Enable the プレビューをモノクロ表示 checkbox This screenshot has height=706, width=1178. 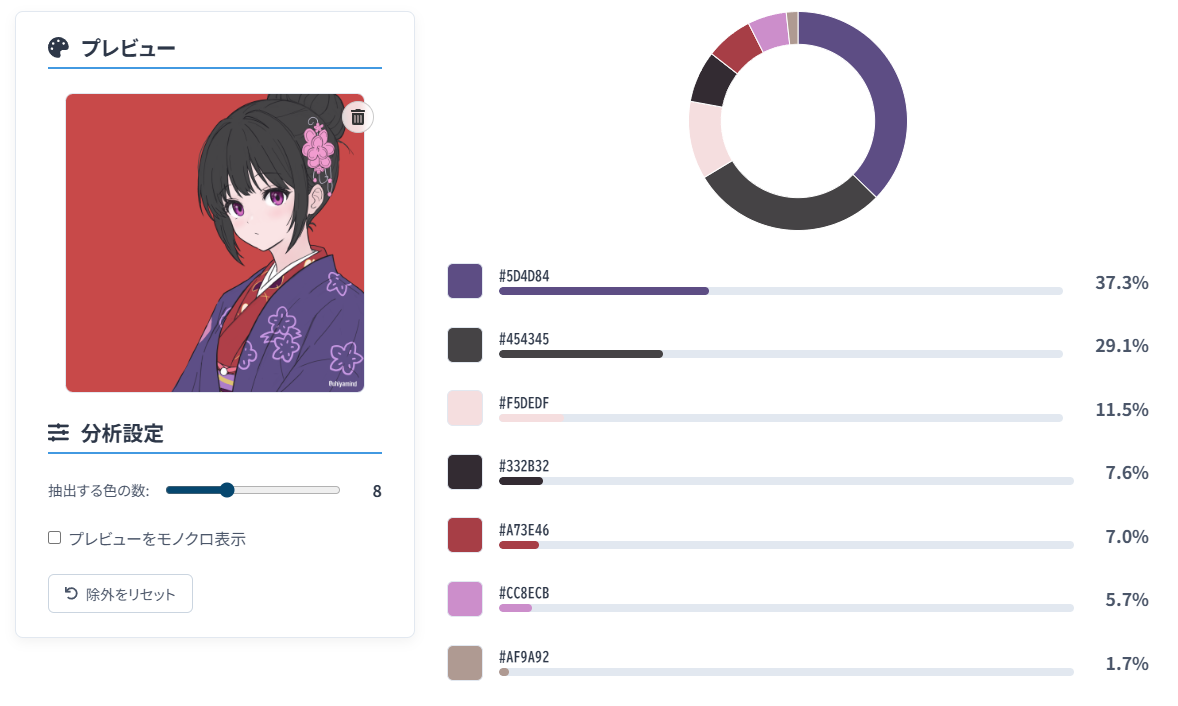[55, 538]
